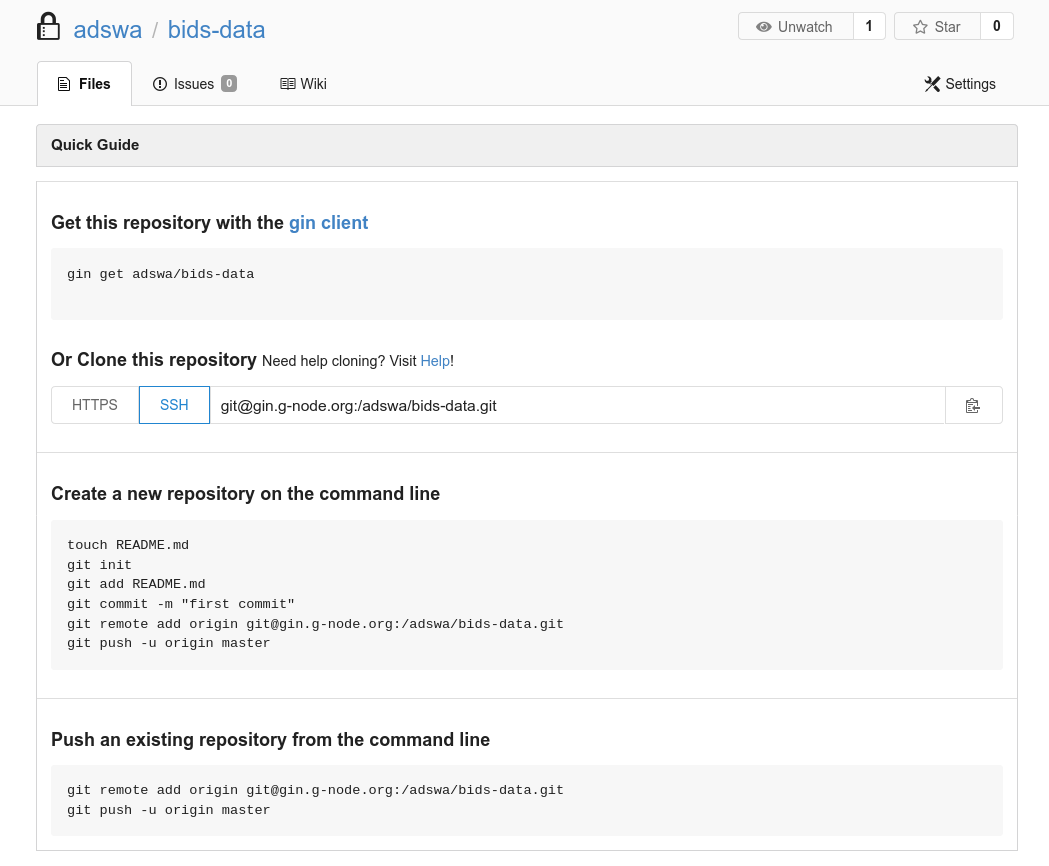Click the Issues exclamation icon
Screen dimensions: 1049x866
pos(160,84)
